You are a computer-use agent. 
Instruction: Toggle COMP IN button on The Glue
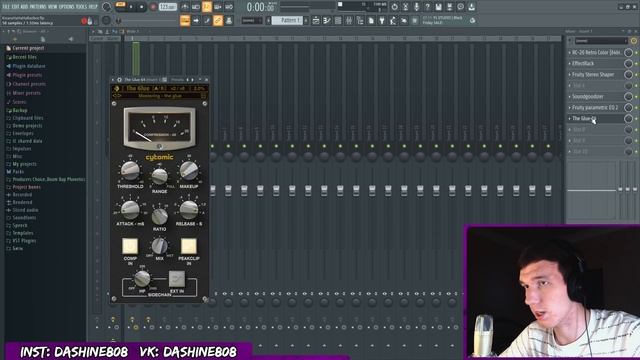tap(130, 246)
